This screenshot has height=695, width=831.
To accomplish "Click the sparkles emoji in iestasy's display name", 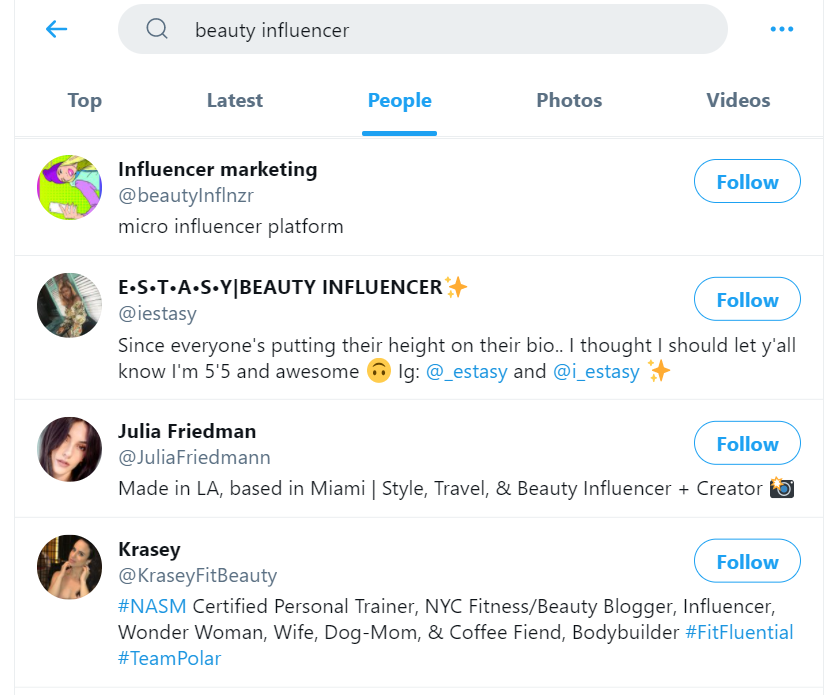I will pyautogui.click(x=453, y=287).
